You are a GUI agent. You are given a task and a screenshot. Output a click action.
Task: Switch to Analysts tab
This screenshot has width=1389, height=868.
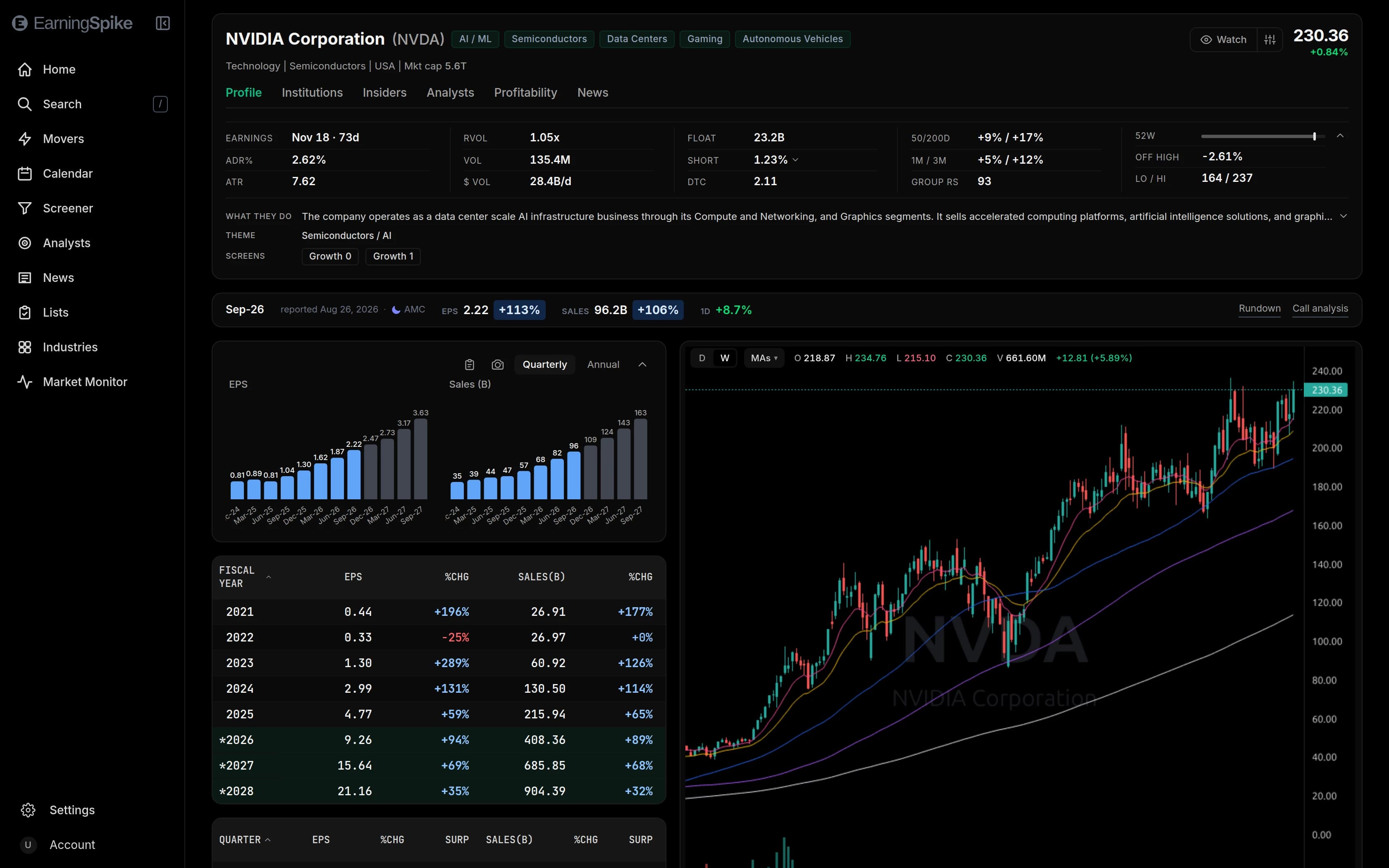[451, 93]
